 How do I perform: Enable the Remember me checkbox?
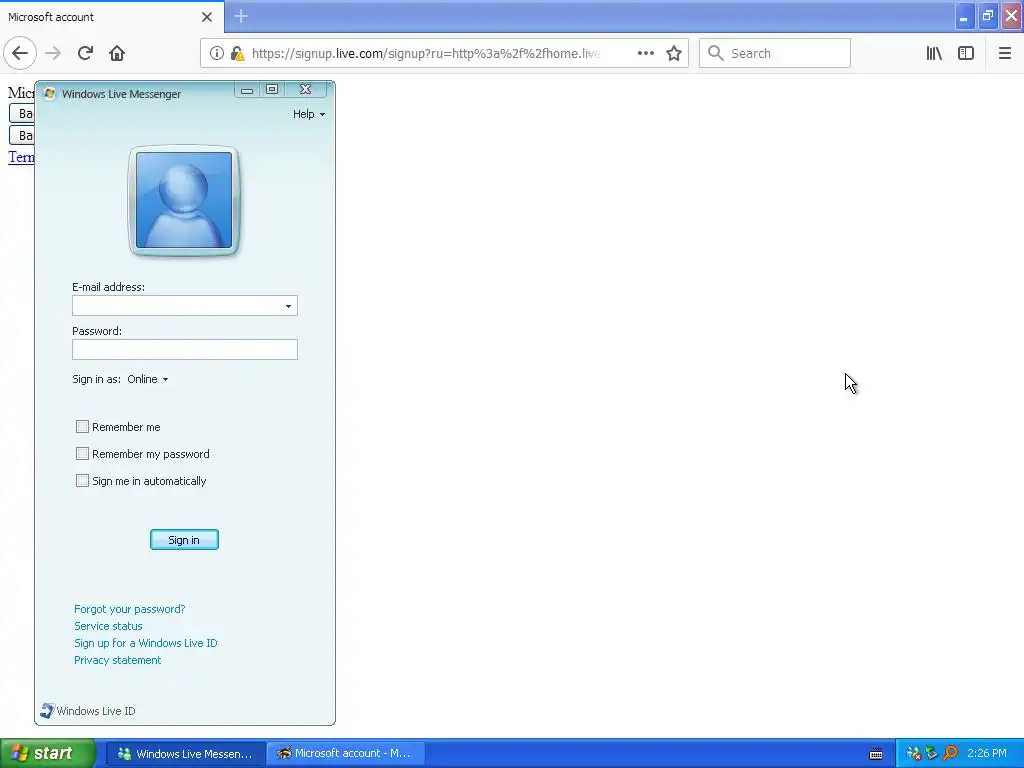point(82,426)
